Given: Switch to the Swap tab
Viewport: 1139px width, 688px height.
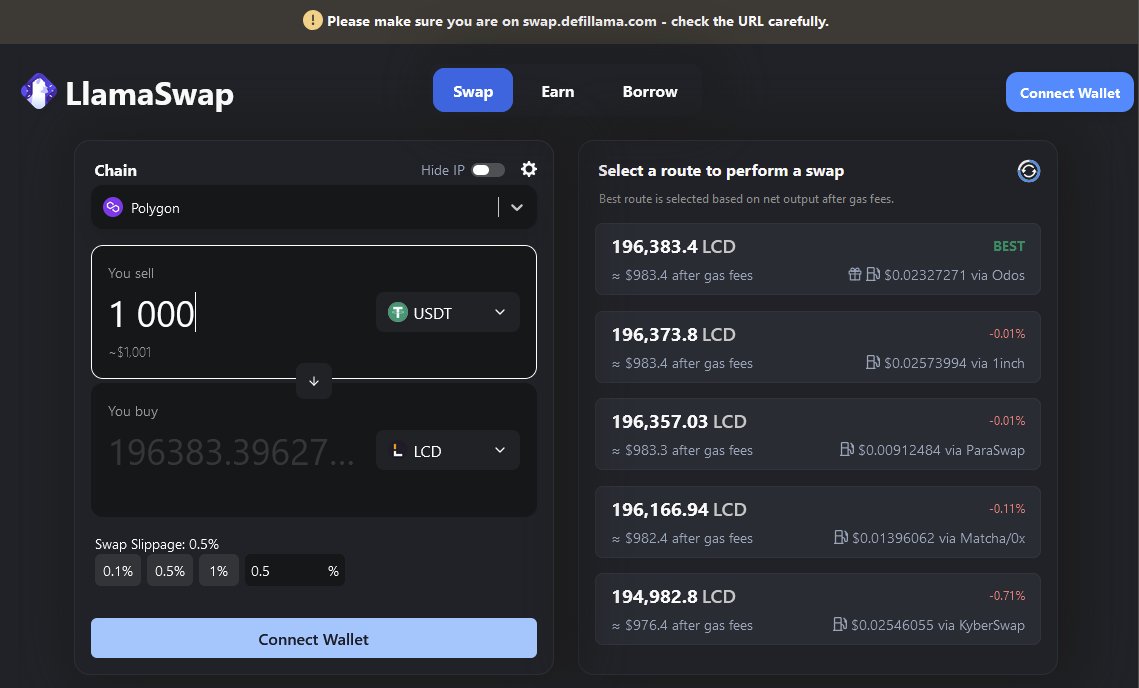Looking at the screenshot, I should point(473,91).
